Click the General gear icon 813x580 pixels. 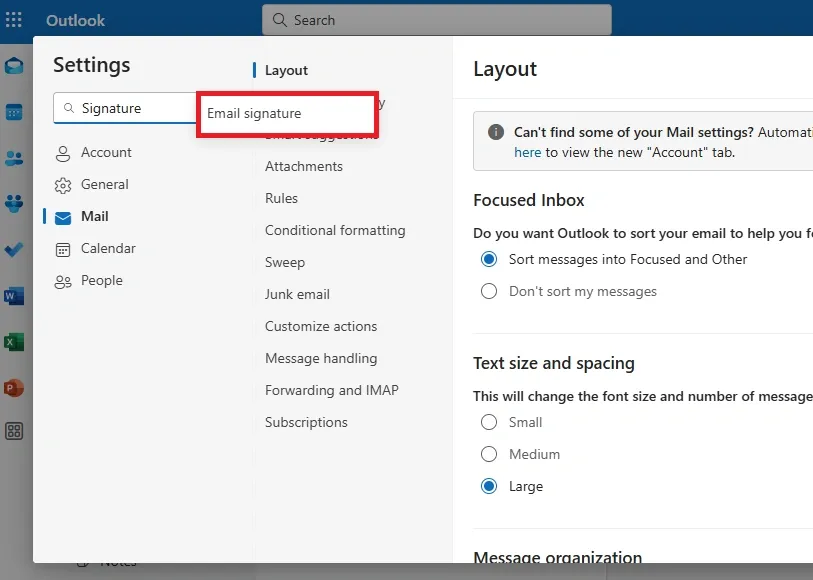[63, 185]
